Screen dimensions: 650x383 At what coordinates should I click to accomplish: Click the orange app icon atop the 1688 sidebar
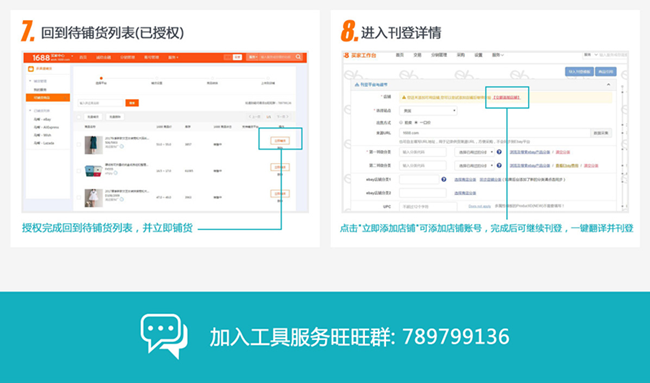click(x=31, y=69)
